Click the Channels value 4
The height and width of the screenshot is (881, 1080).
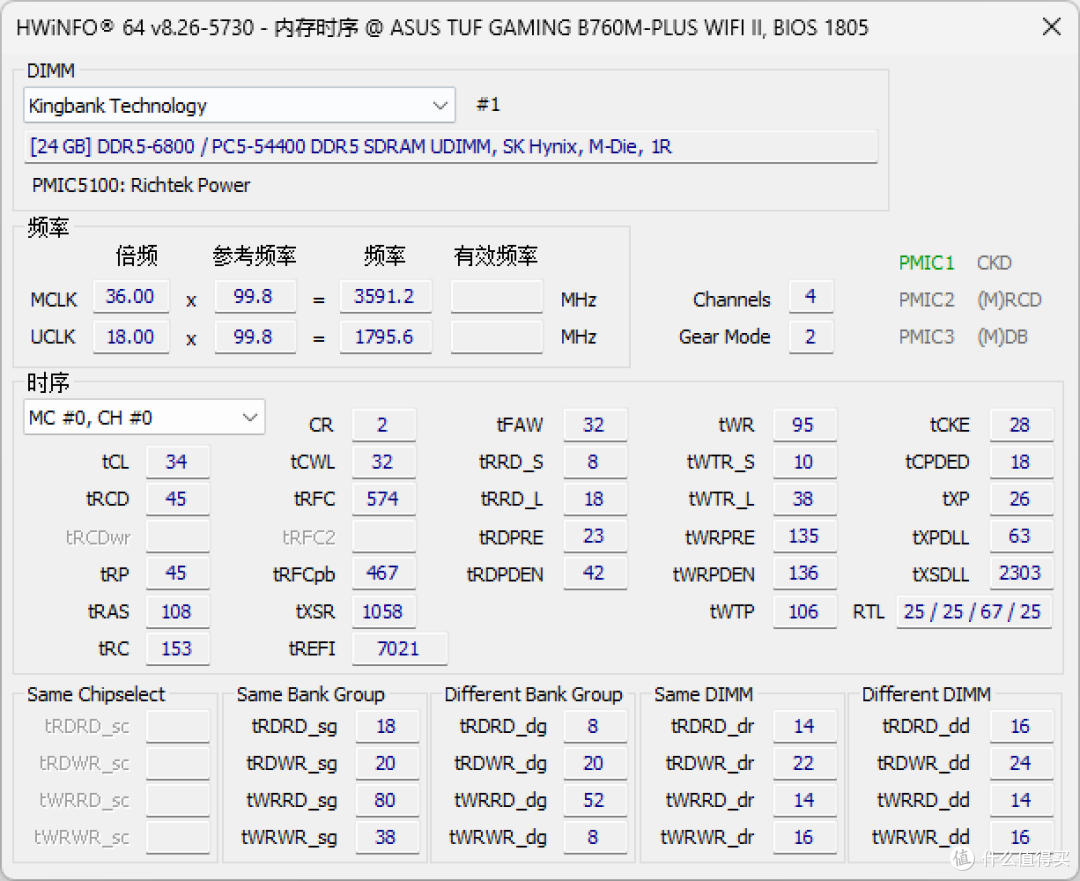point(811,297)
